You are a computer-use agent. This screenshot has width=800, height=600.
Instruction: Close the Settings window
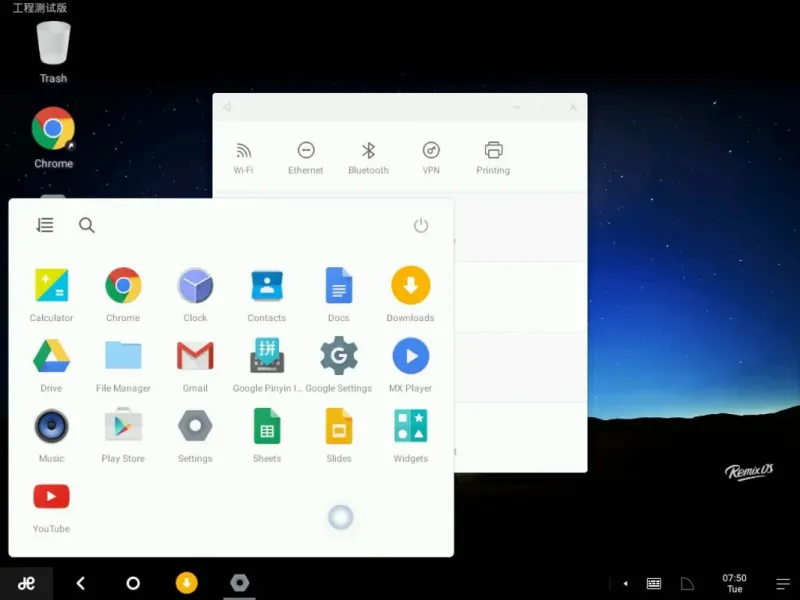[x=573, y=107]
